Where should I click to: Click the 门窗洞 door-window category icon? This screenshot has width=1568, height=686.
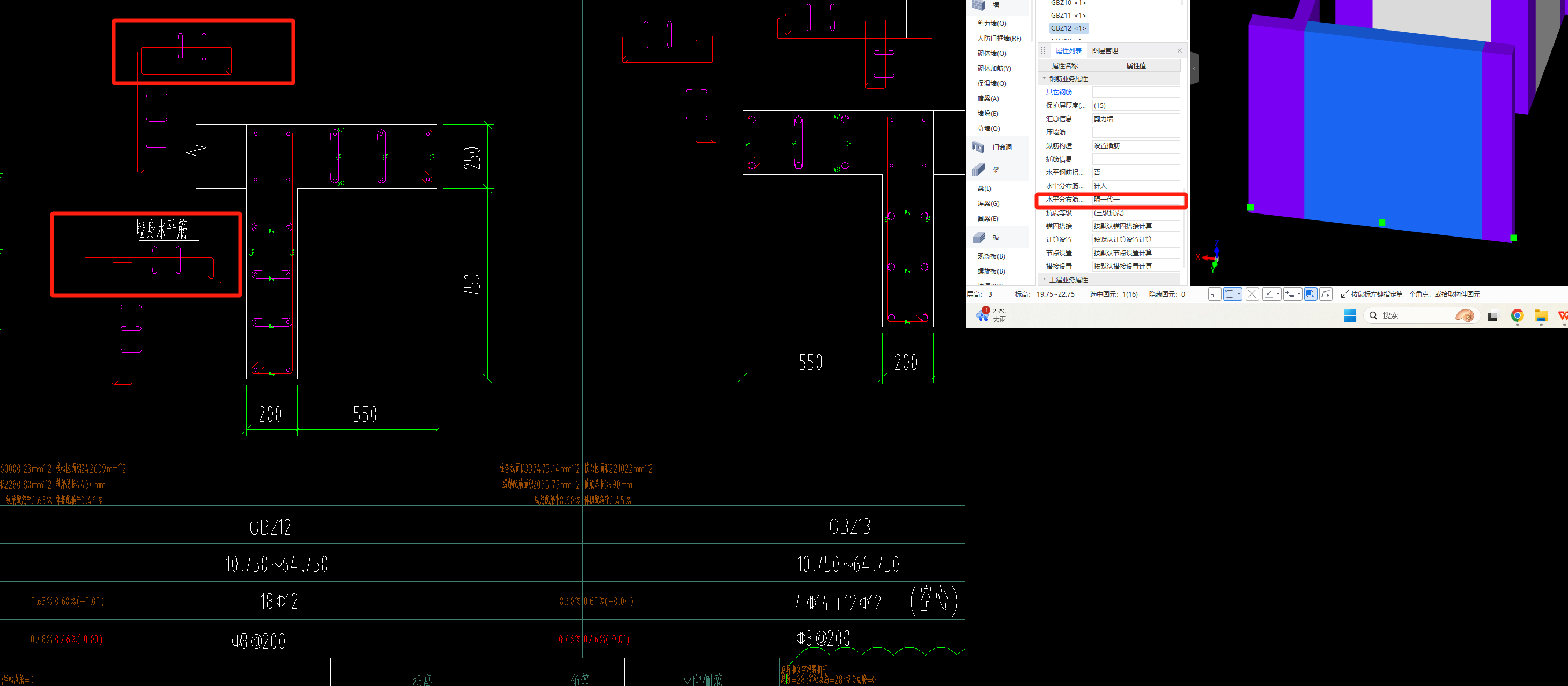pos(979,147)
